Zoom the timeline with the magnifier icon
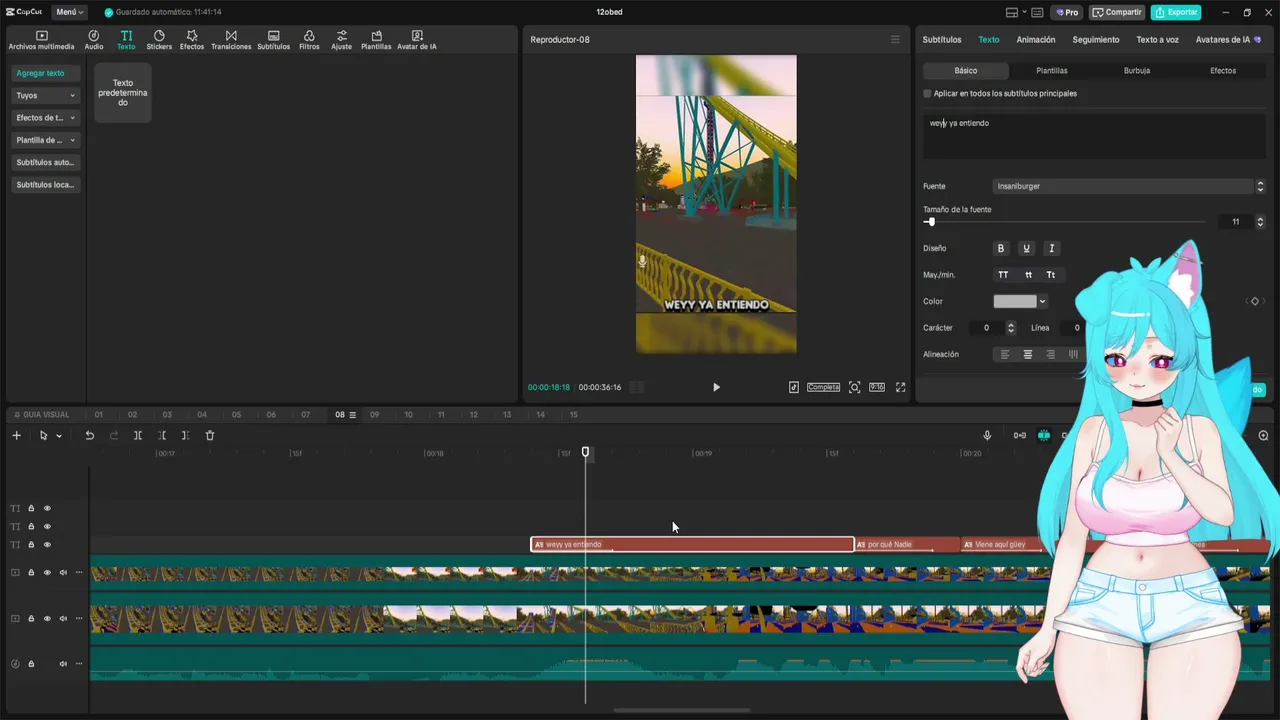This screenshot has height=720, width=1280. coord(1263,436)
